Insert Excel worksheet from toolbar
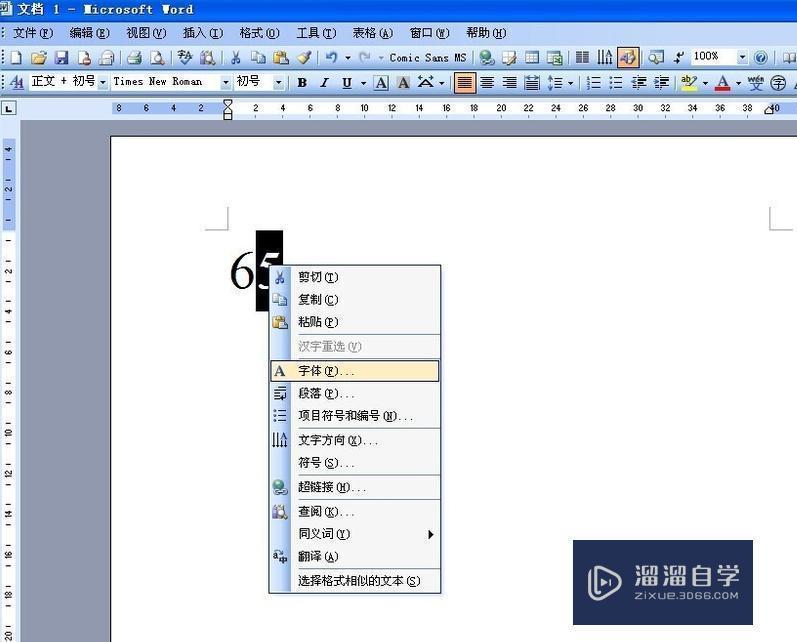This screenshot has width=797, height=642. pyautogui.click(x=555, y=57)
